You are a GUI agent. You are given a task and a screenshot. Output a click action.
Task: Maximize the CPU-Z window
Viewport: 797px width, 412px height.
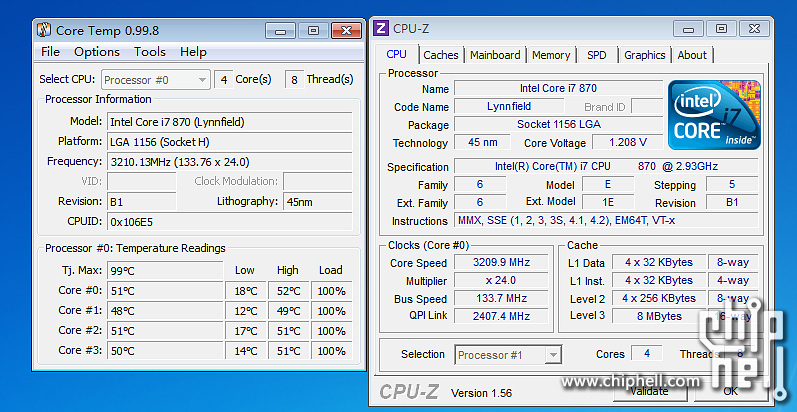tap(721, 29)
